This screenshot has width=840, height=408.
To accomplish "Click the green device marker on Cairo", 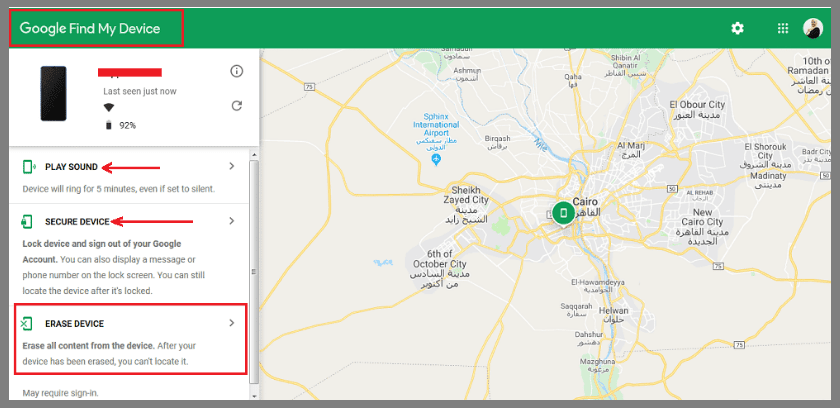I will (563, 213).
